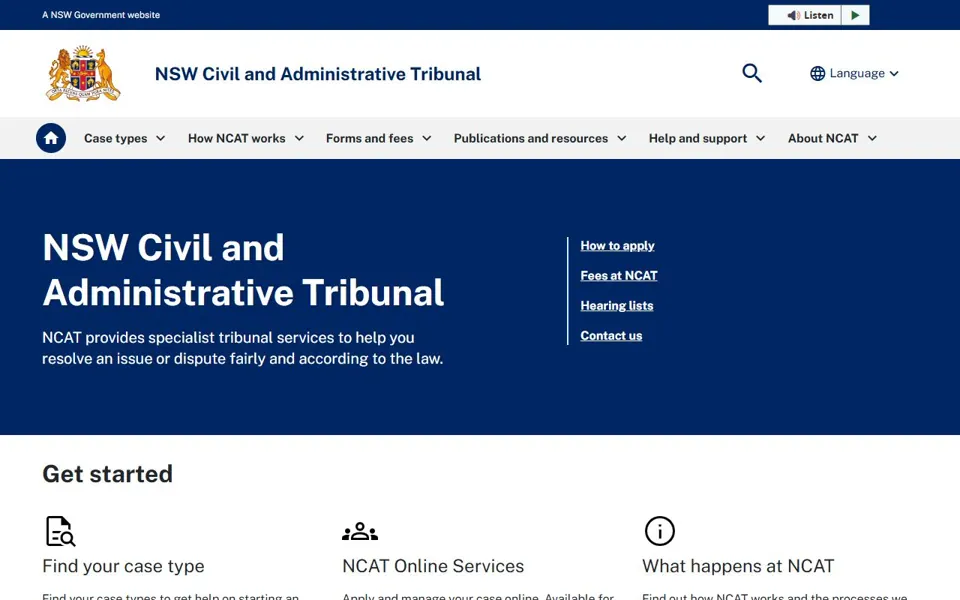Open the Contact us link
The height and width of the screenshot is (600, 960).
pos(611,336)
